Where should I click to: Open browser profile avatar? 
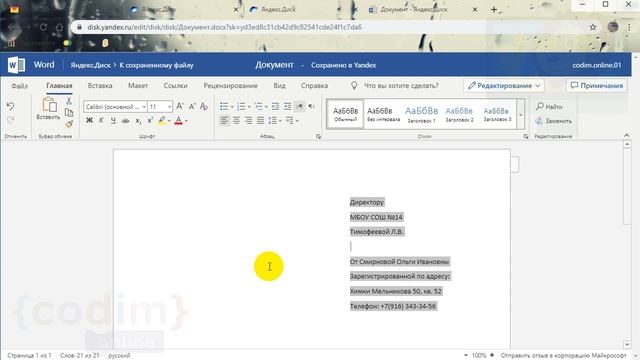click(x=613, y=27)
